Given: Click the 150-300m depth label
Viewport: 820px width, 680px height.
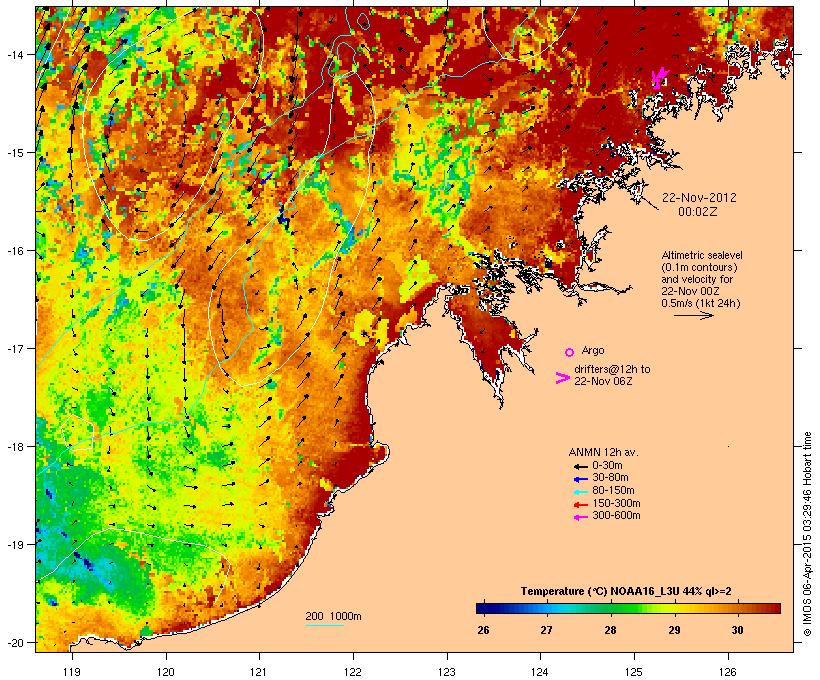Looking at the screenshot, I should point(616,504).
